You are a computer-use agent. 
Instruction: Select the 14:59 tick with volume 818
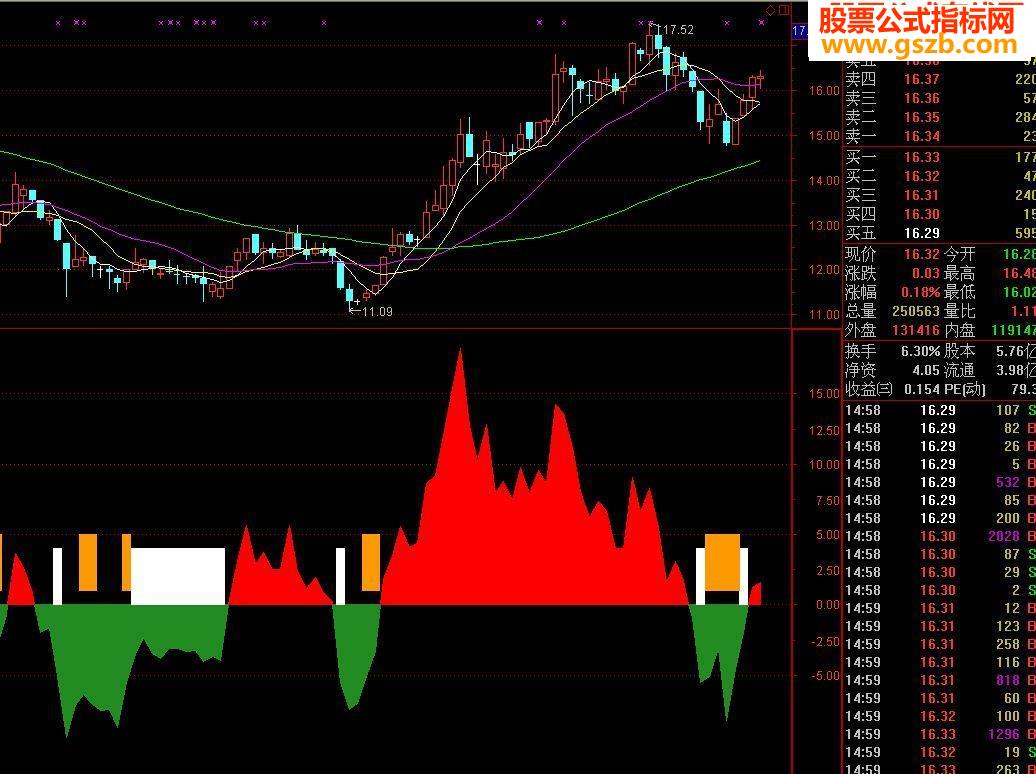pyautogui.click(x=940, y=680)
